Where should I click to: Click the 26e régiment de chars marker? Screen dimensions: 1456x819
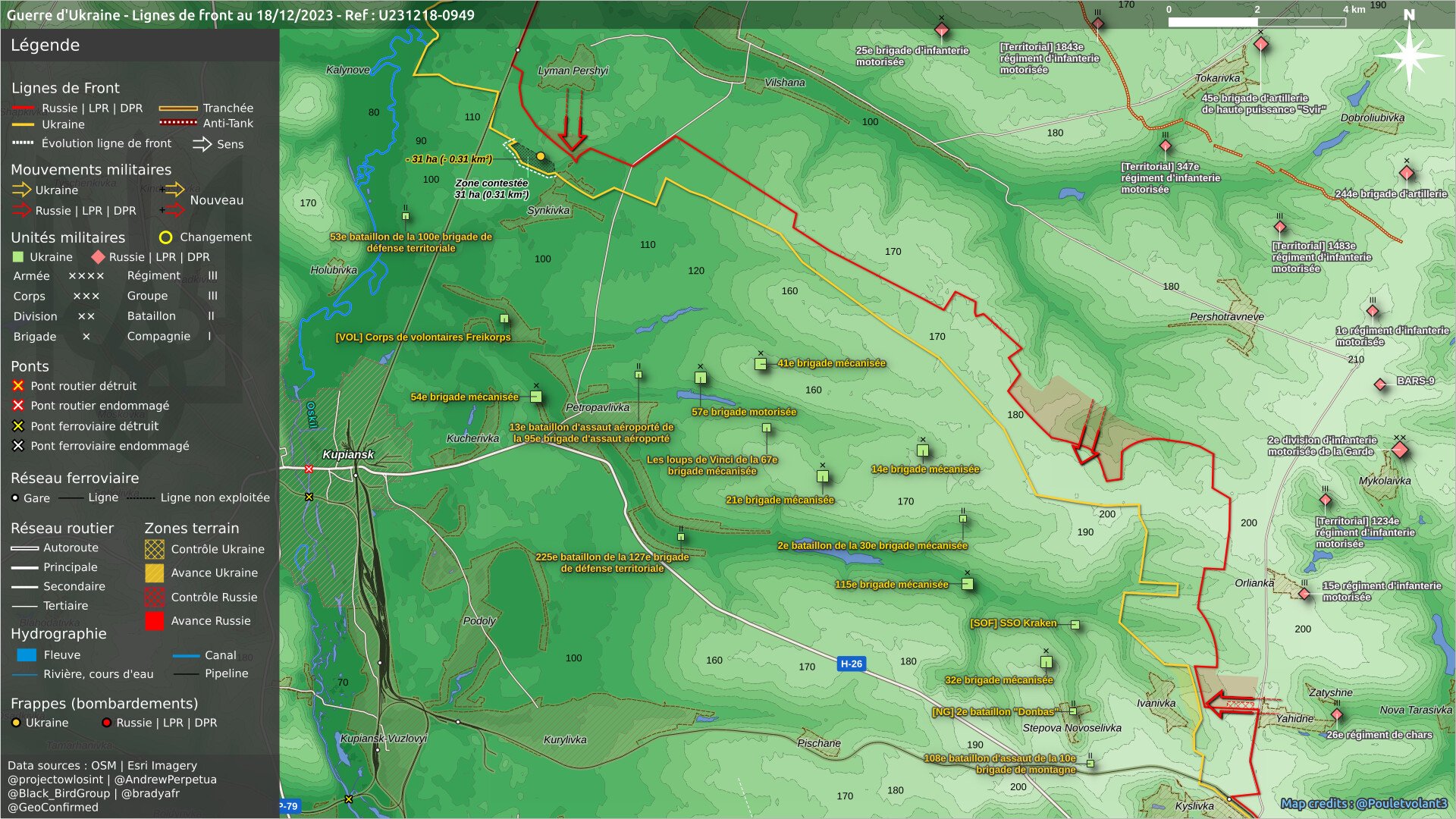coord(1337,715)
